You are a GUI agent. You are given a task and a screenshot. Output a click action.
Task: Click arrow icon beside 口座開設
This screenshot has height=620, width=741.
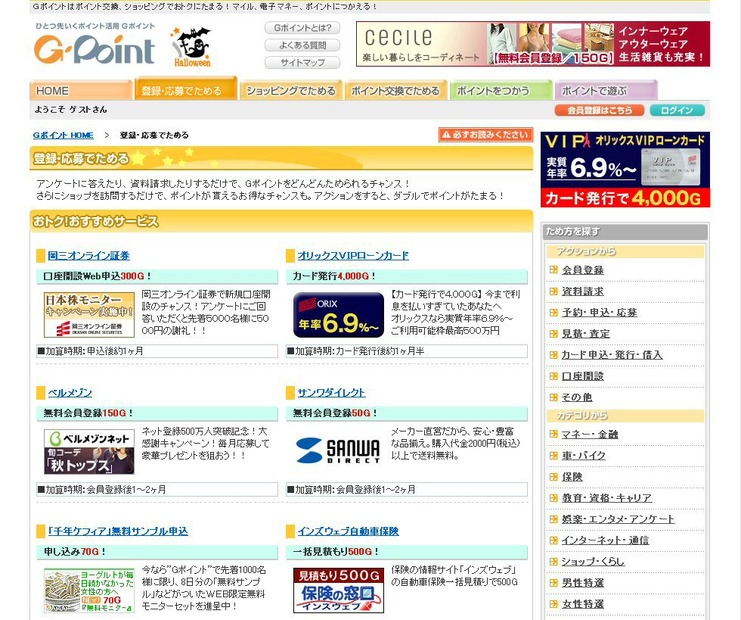click(x=553, y=376)
